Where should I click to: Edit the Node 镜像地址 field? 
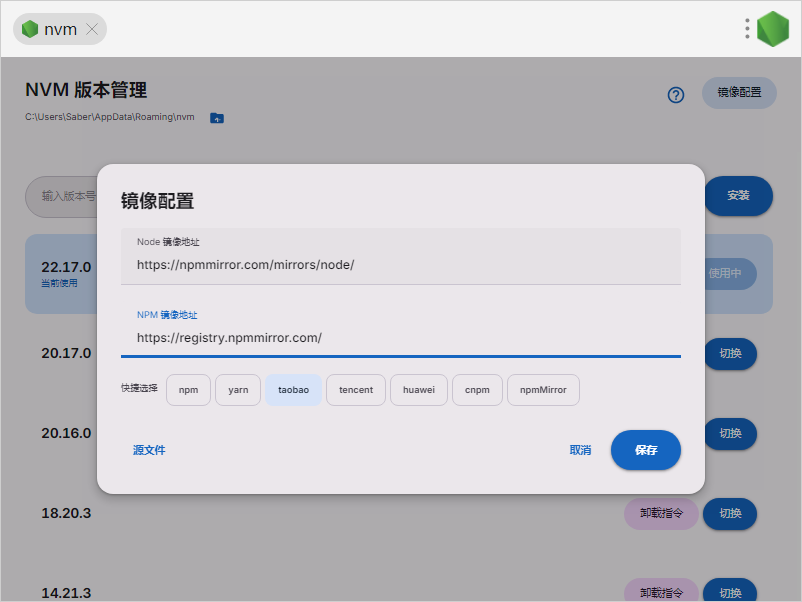tap(400, 256)
